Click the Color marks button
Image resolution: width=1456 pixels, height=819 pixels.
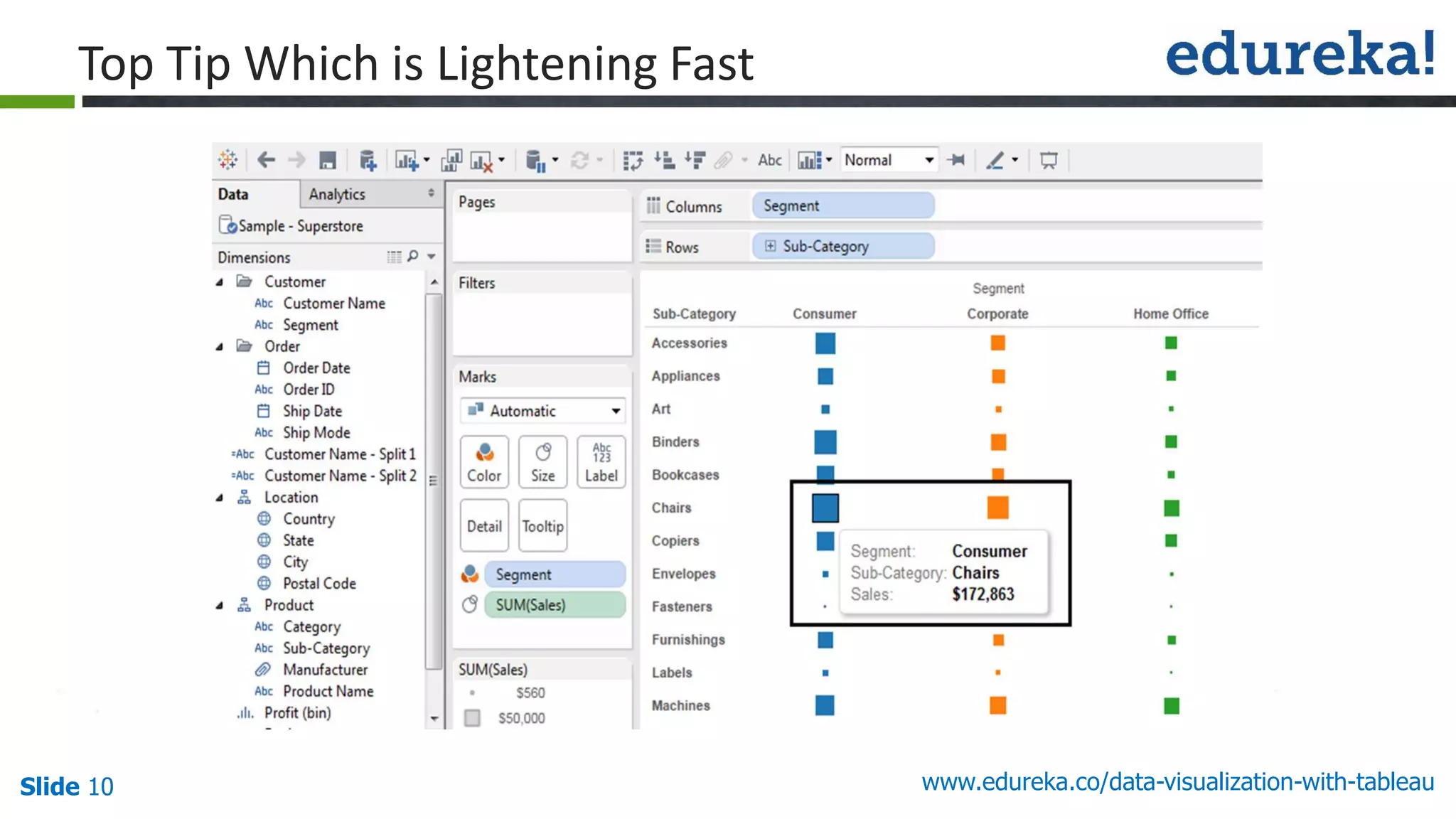484,461
